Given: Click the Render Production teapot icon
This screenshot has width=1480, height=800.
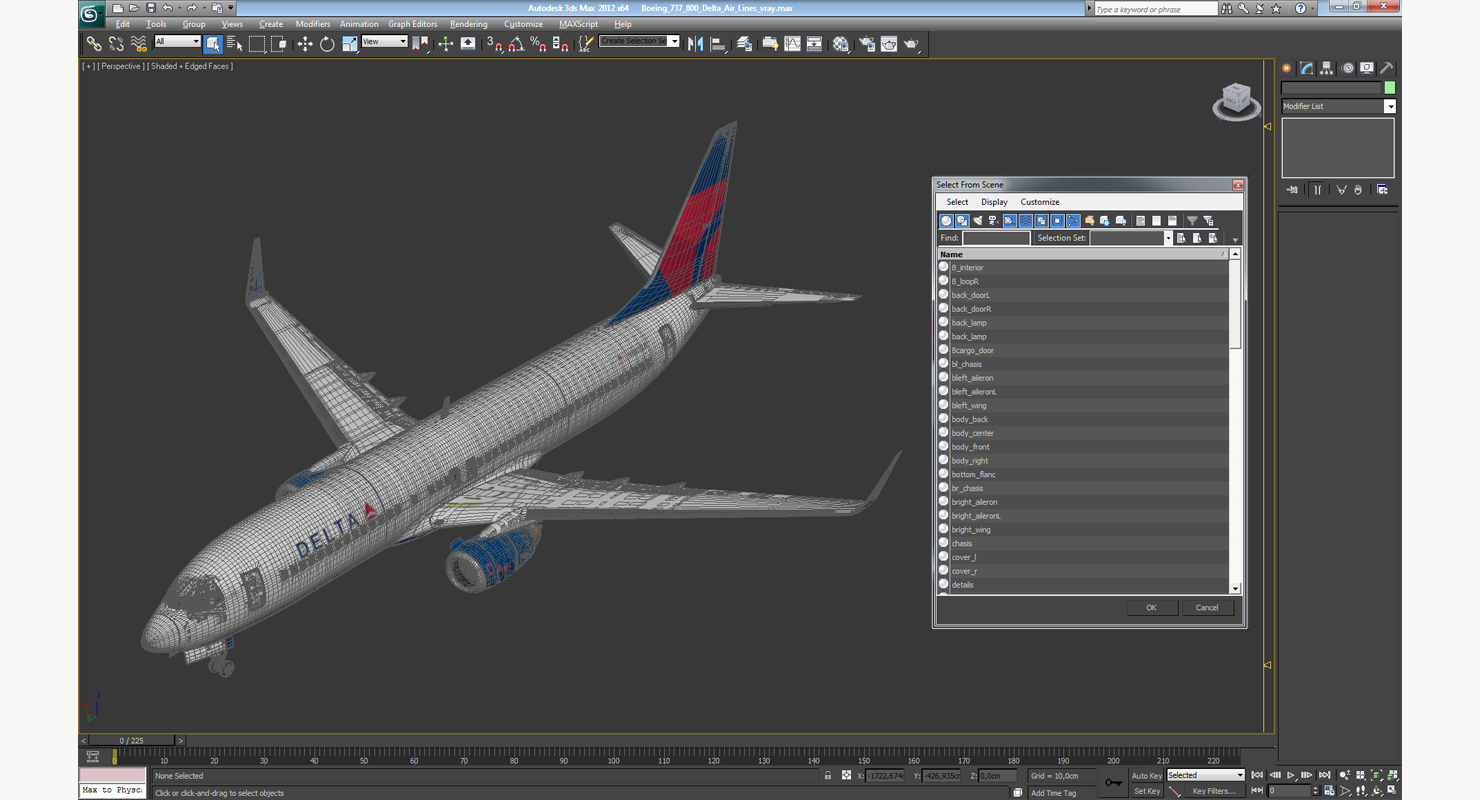Looking at the screenshot, I should tap(912, 43).
